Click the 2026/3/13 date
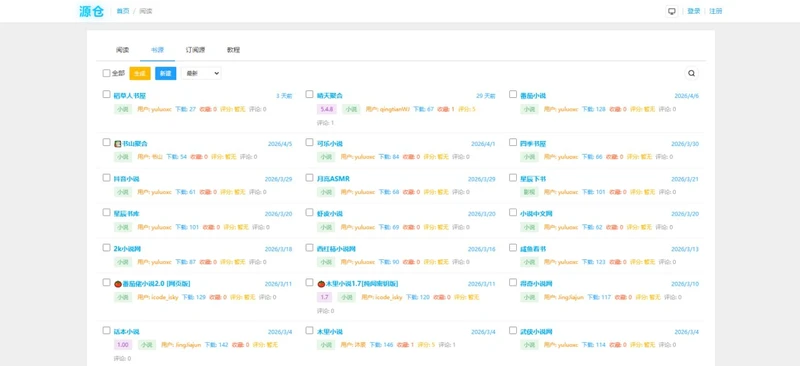The width and height of the screenshot is (800, 366). pos(685,249)
